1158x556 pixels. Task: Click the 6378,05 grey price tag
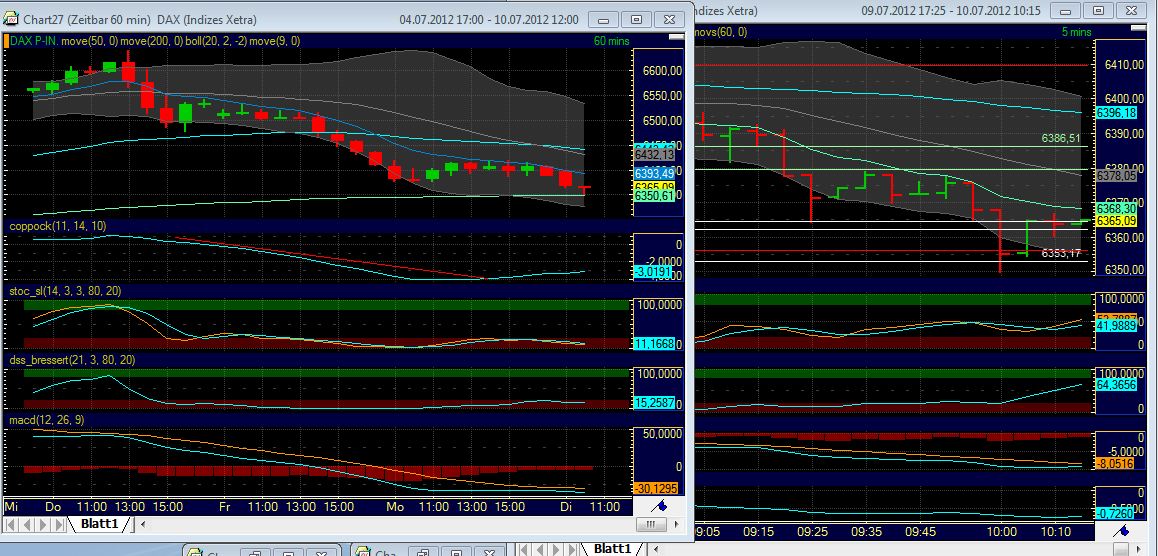(1116, 176)
